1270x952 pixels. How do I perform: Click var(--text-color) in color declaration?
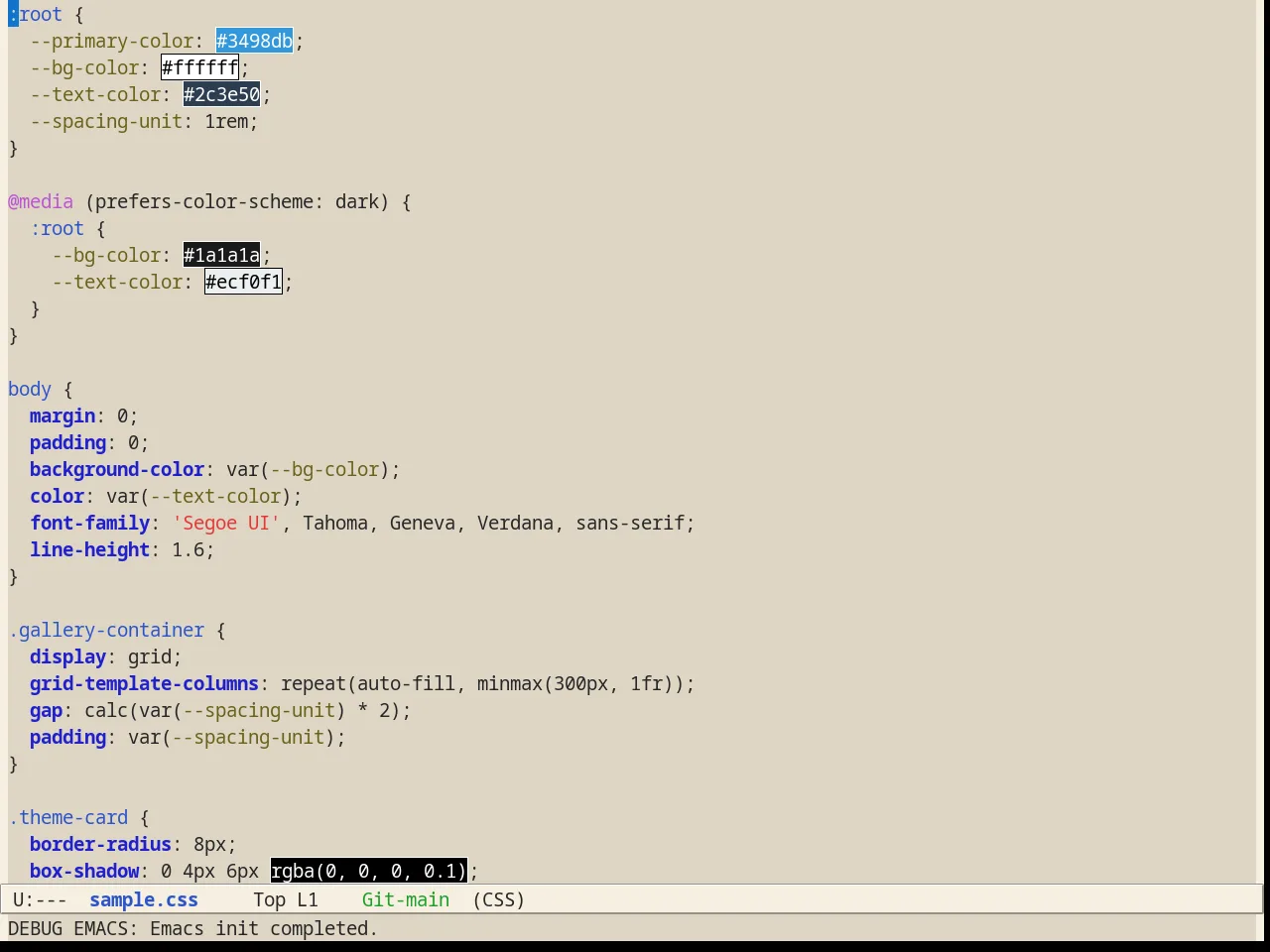pos(198,496)
